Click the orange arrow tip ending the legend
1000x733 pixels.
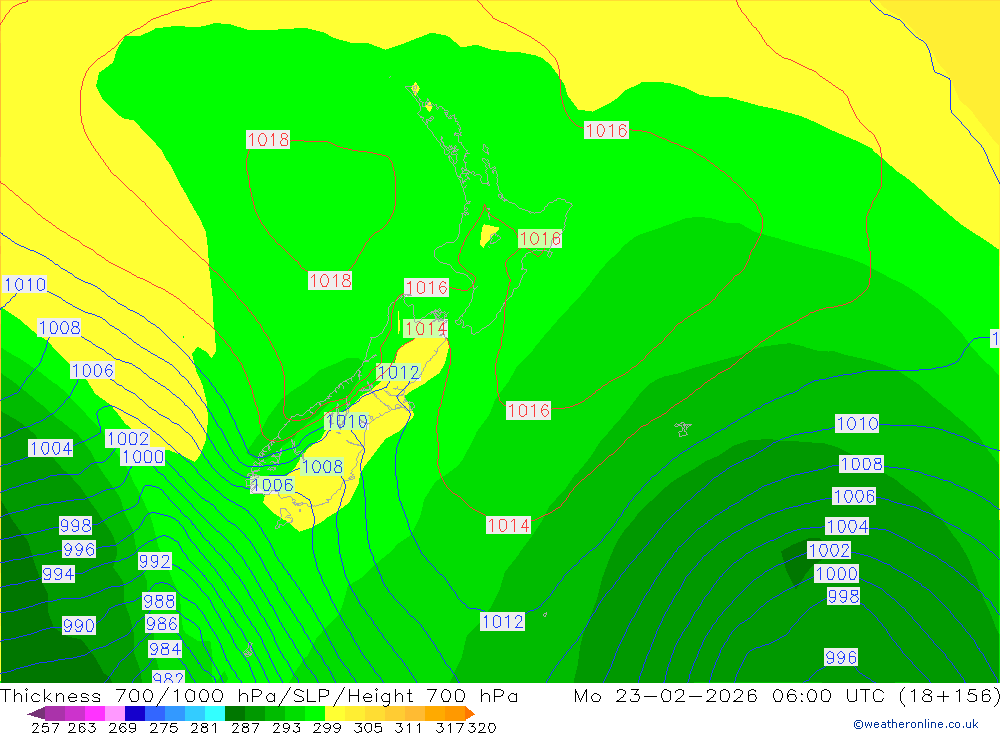click(x=470, y=713)
